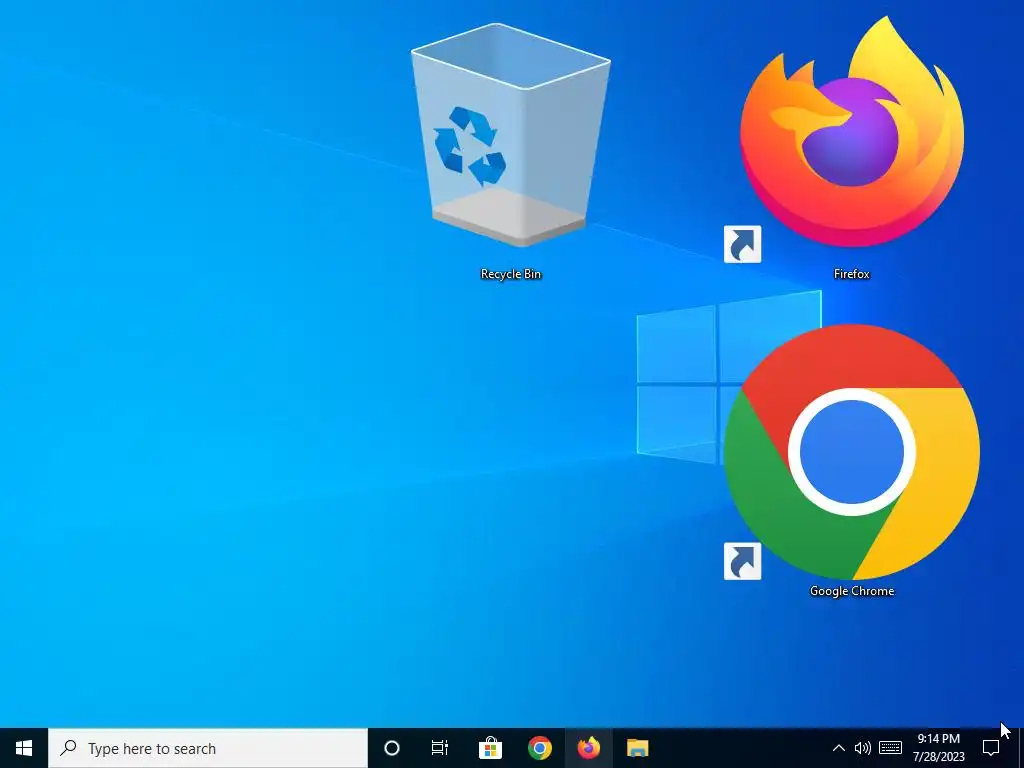This screenshot has width=1024, height=768.
Task: Click the 'Firefox' label text
Action: pyautogui.click(x=852, y=274)
